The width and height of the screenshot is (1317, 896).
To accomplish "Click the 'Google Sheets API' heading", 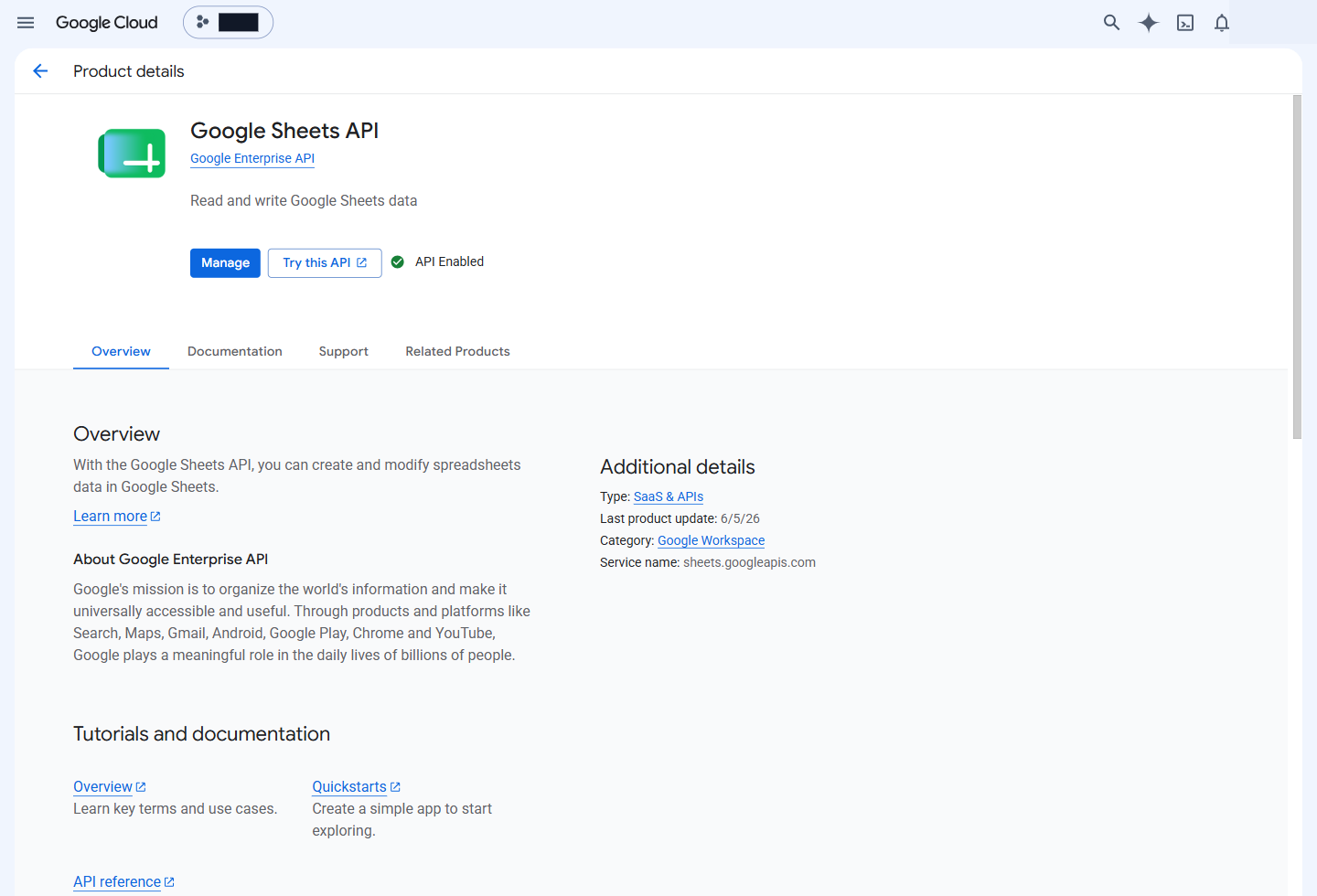I will [x=284, y=131].
